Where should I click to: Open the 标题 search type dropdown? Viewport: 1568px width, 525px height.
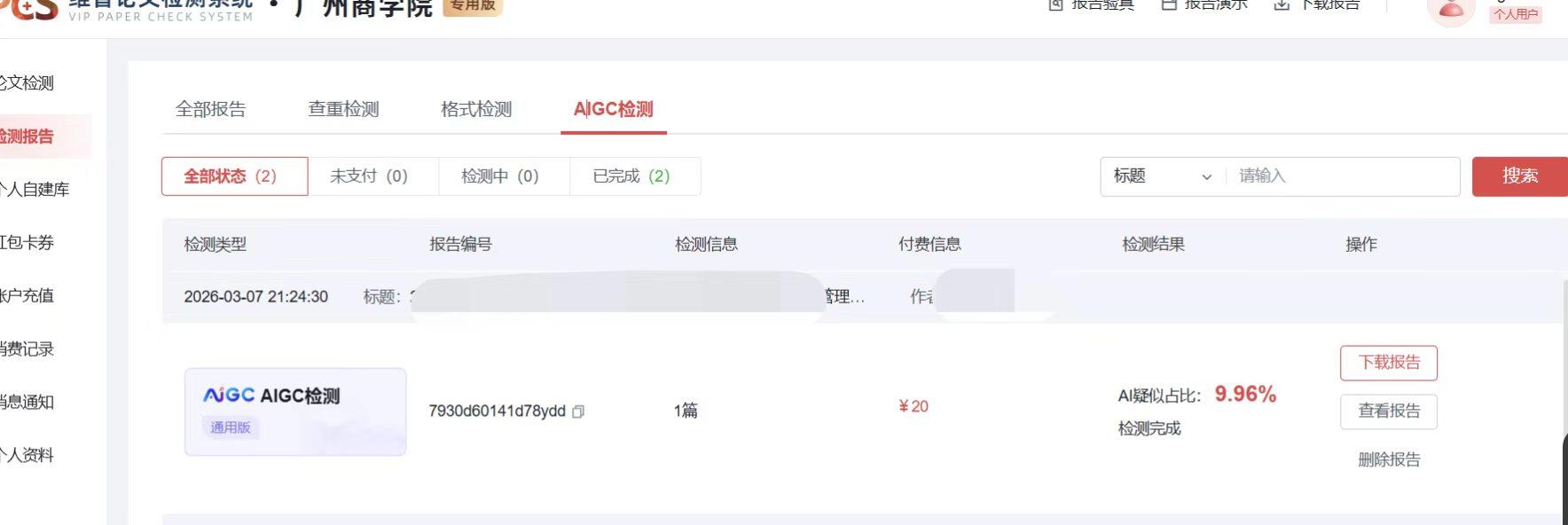click(x=1162, y=176)
